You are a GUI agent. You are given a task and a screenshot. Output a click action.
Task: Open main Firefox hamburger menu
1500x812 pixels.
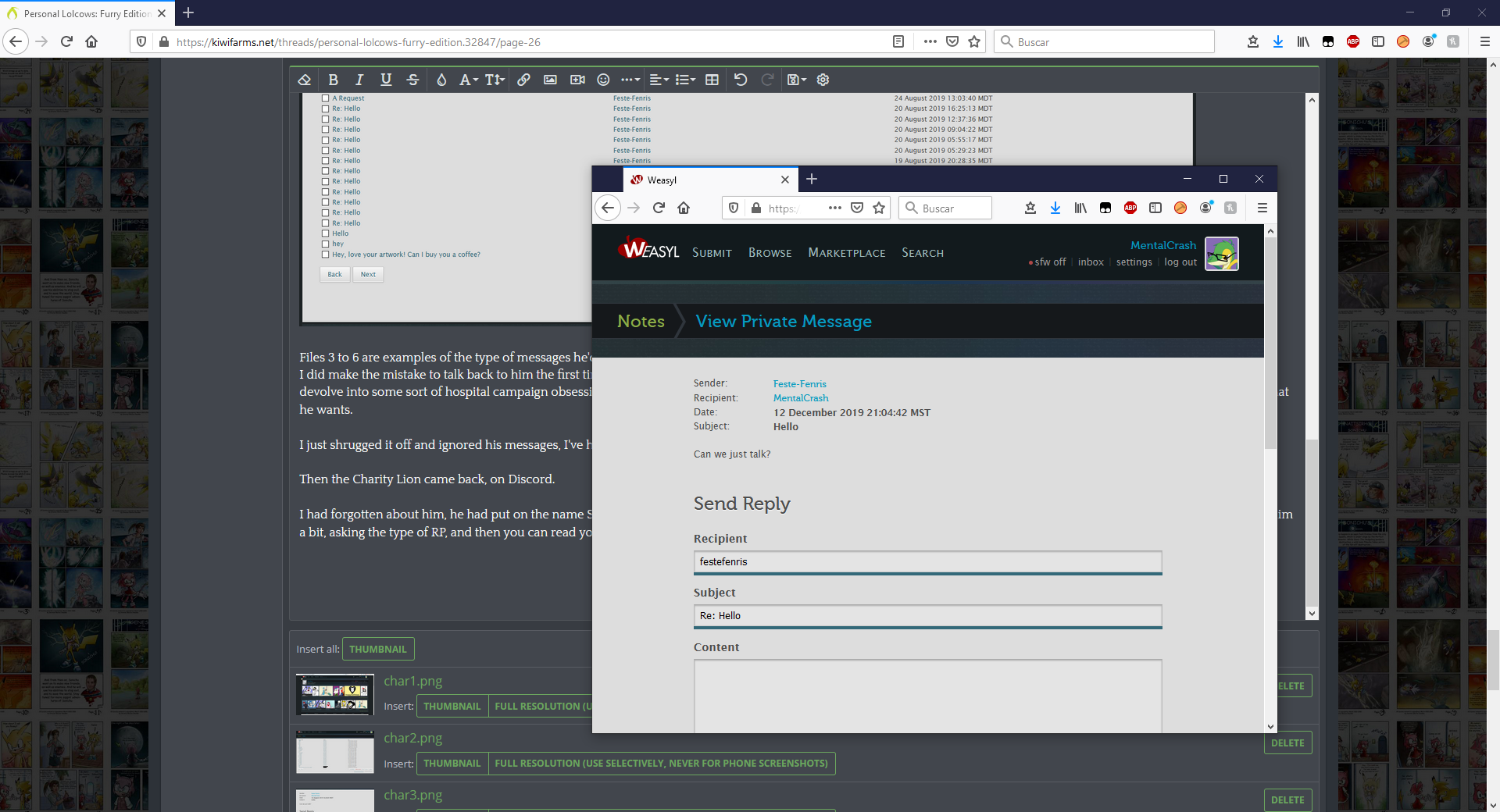(x=1485, y=41)
